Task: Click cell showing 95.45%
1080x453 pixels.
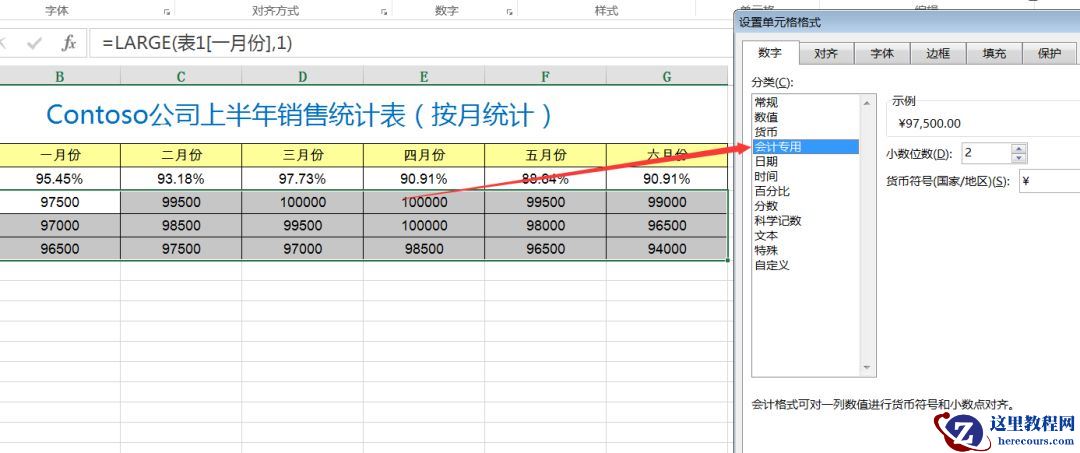Action: tap(60, 179)
